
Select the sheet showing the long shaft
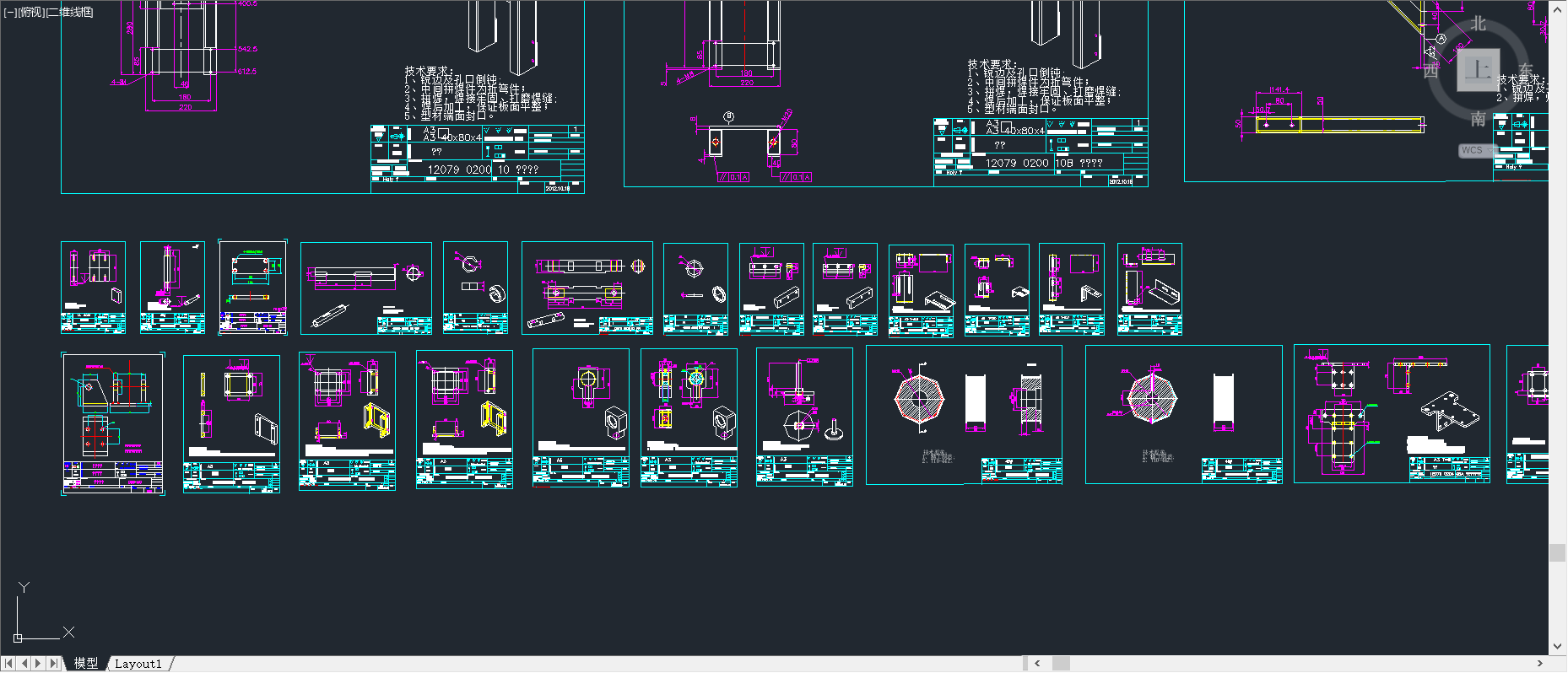366,288
